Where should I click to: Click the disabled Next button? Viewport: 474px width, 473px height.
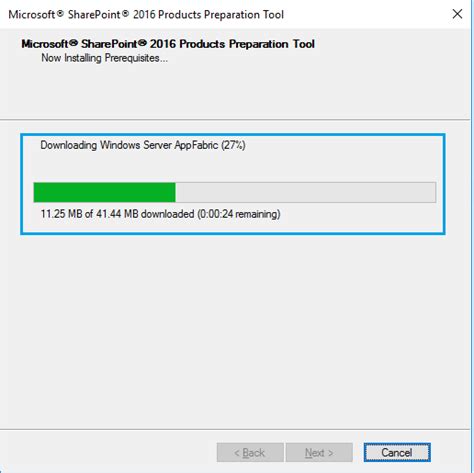319,452
